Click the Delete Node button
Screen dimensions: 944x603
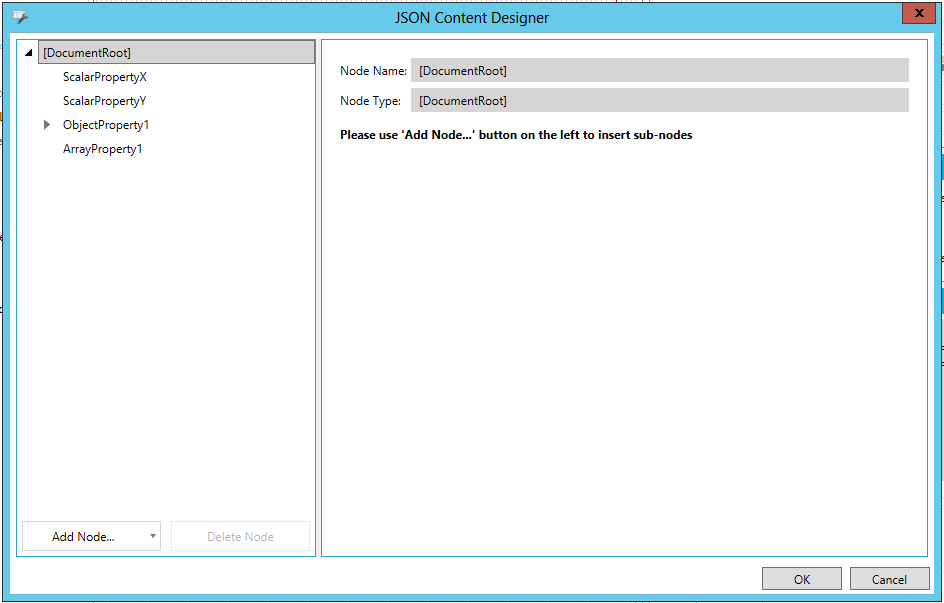pyautogui.click(x=240, y=537)
